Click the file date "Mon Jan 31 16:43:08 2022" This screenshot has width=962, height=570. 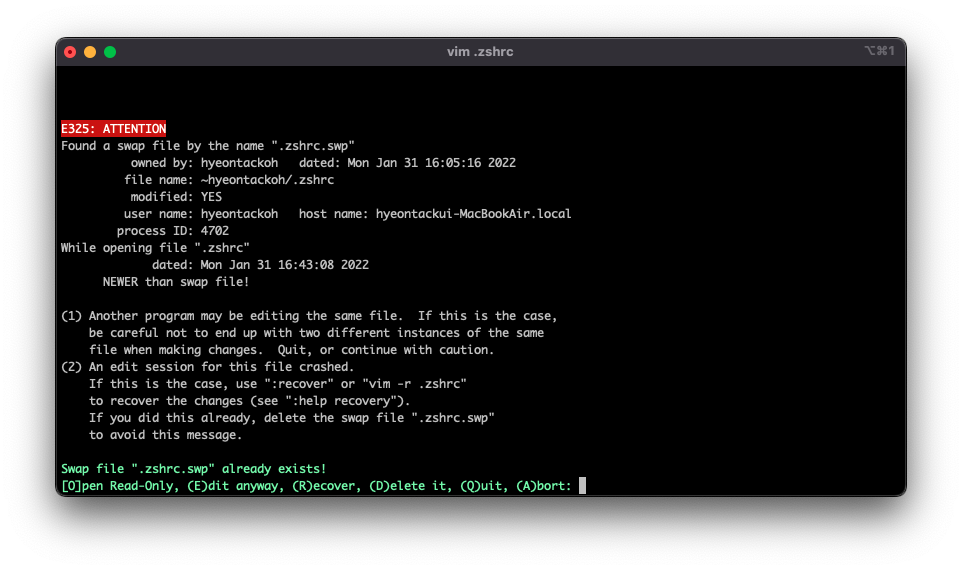coord(285,265)
